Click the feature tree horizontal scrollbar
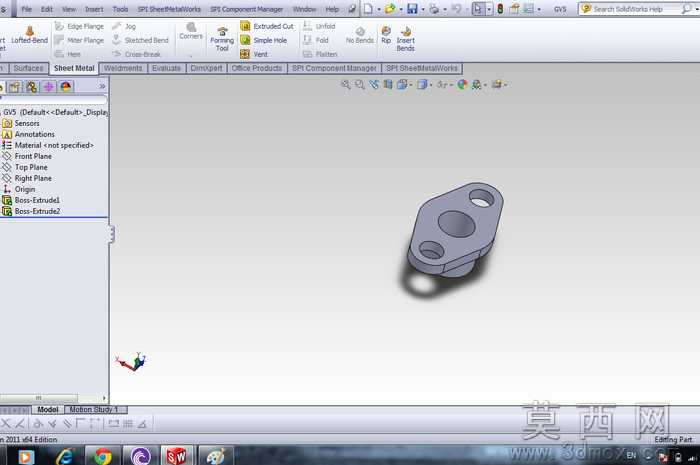 point(38,398)
